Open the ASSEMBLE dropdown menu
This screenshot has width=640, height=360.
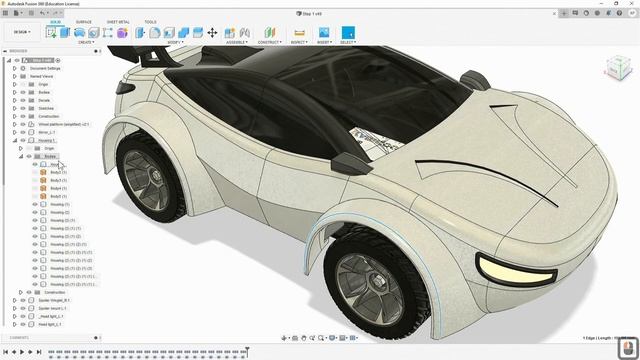[x=237, y=42]
